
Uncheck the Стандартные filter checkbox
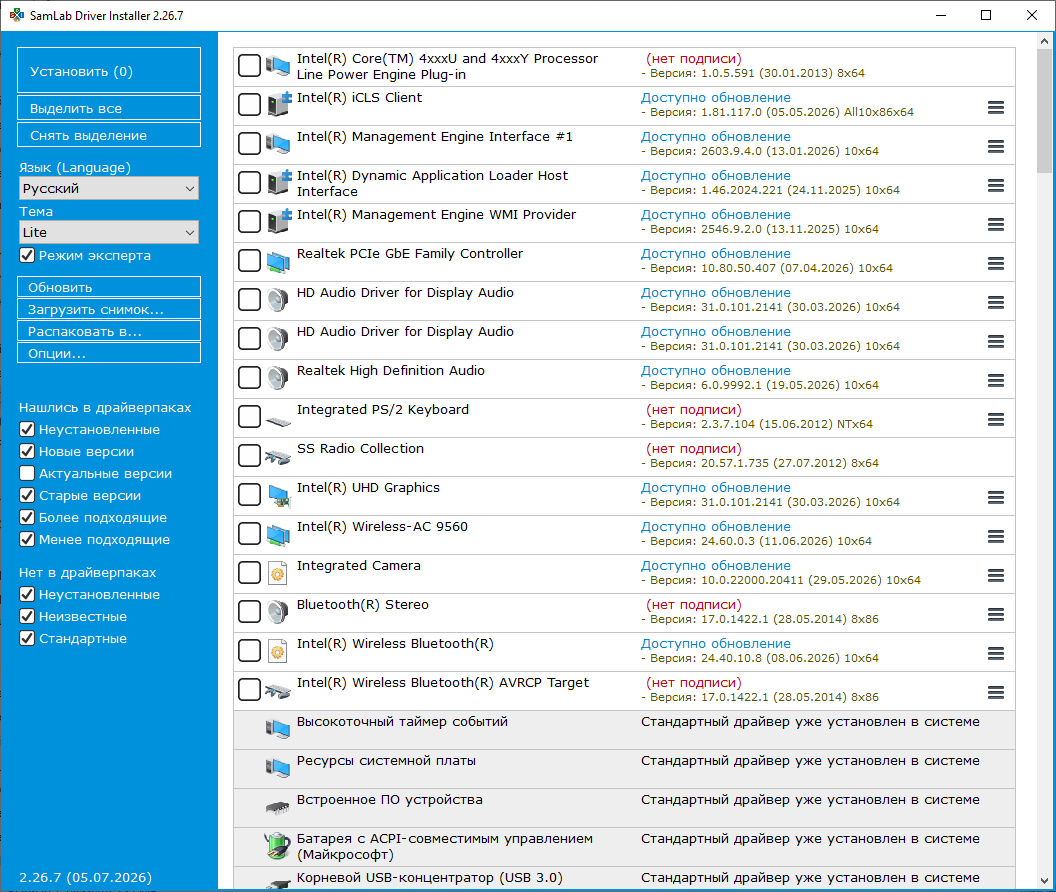pos(27,638)
